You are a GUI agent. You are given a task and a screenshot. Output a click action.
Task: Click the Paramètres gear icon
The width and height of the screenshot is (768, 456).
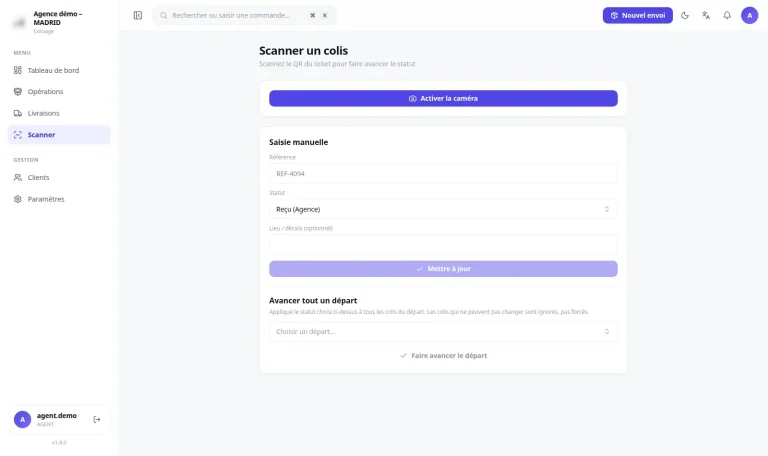click(x=18, y=199)
